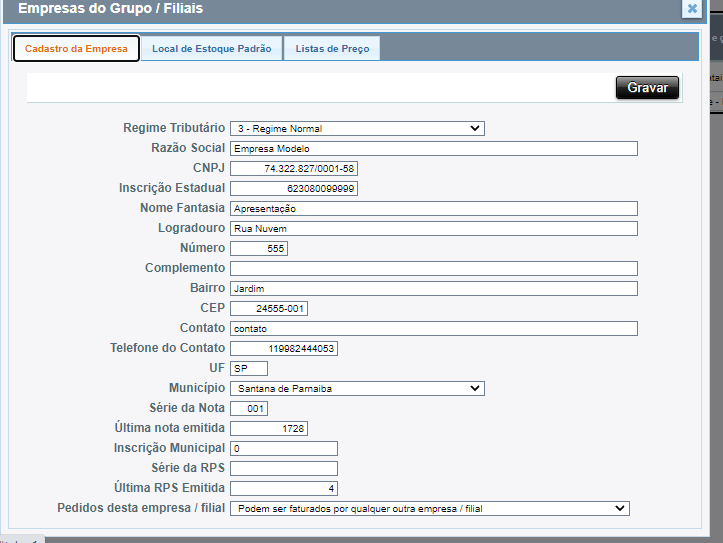
Task: Click the Razão Social field
Action: (433, 148)
